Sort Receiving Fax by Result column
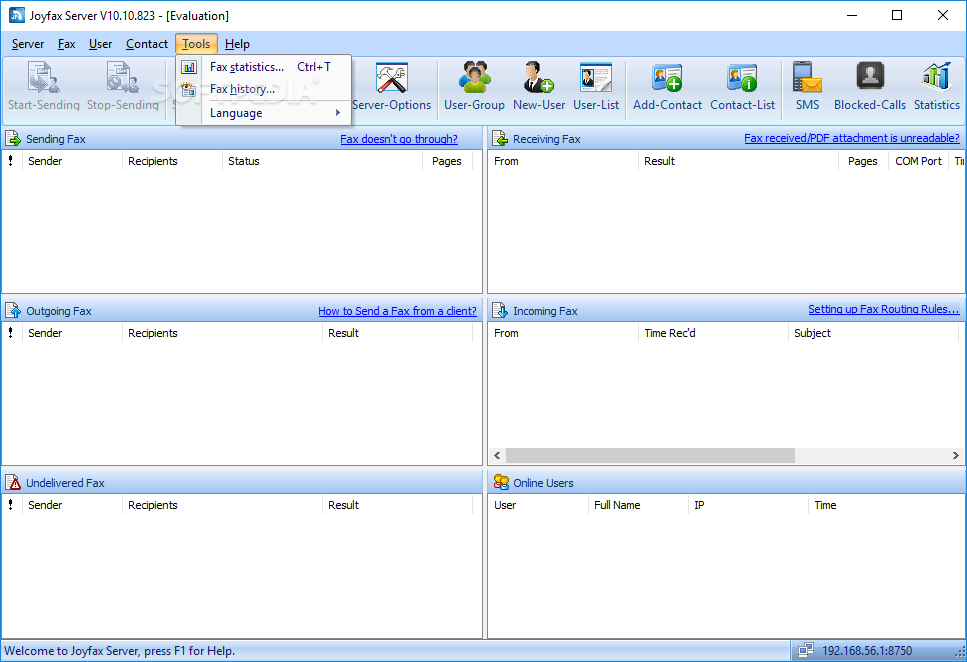The width and height of the screenshot is (967, 662). click(x=739, y=161)
